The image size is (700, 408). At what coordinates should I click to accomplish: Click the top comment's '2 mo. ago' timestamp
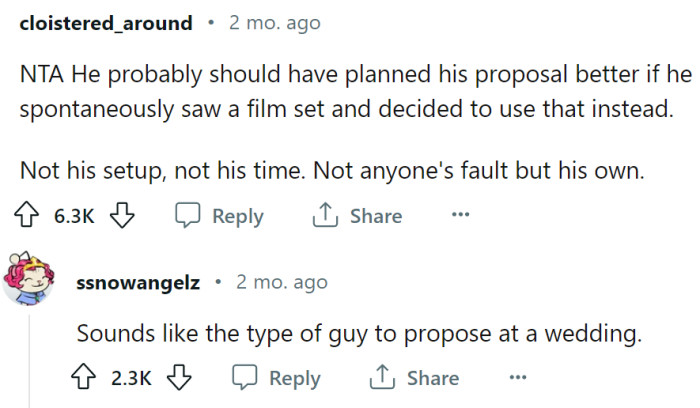click(x=274, y=23)
